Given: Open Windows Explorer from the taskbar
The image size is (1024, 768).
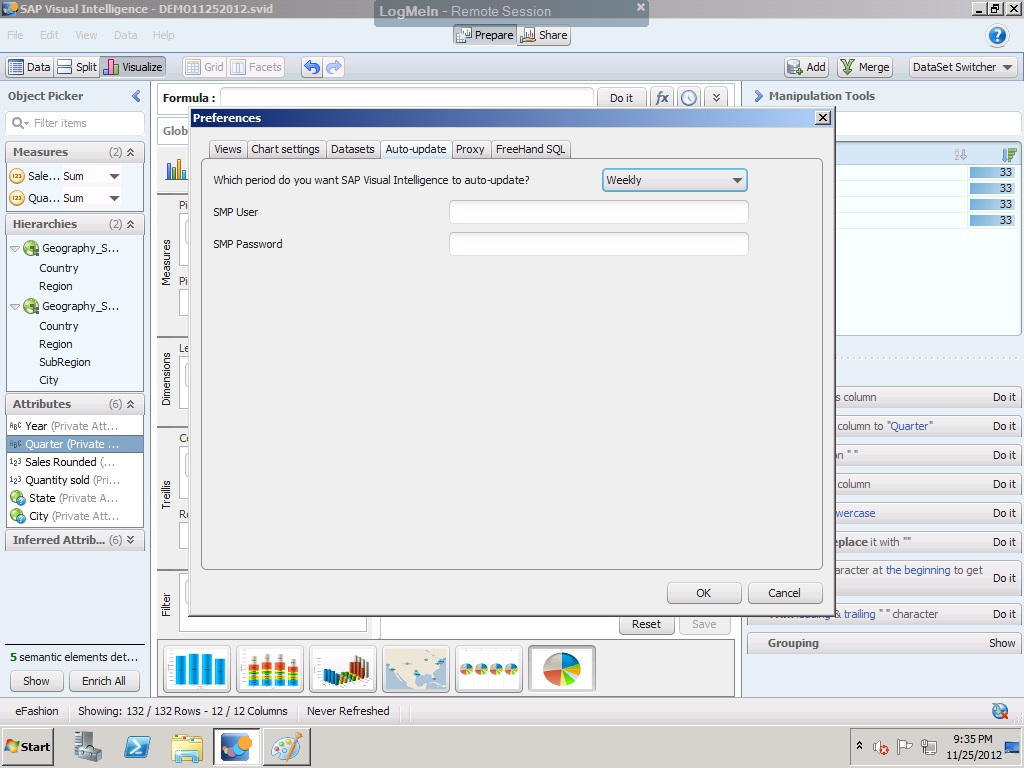Looking at the screenshot, I should coord(187,747).
